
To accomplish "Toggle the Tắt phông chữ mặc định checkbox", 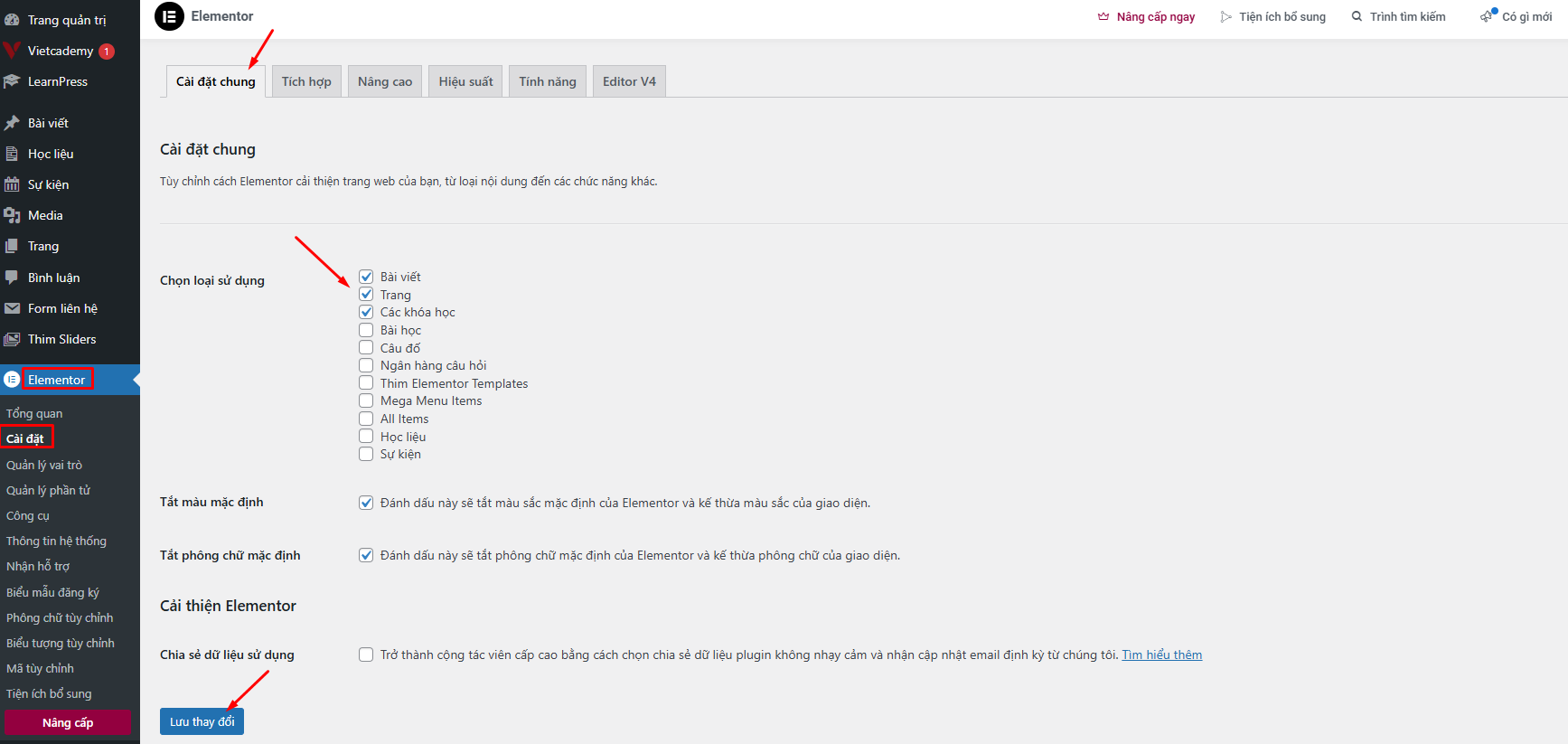I will coord(366,555).
